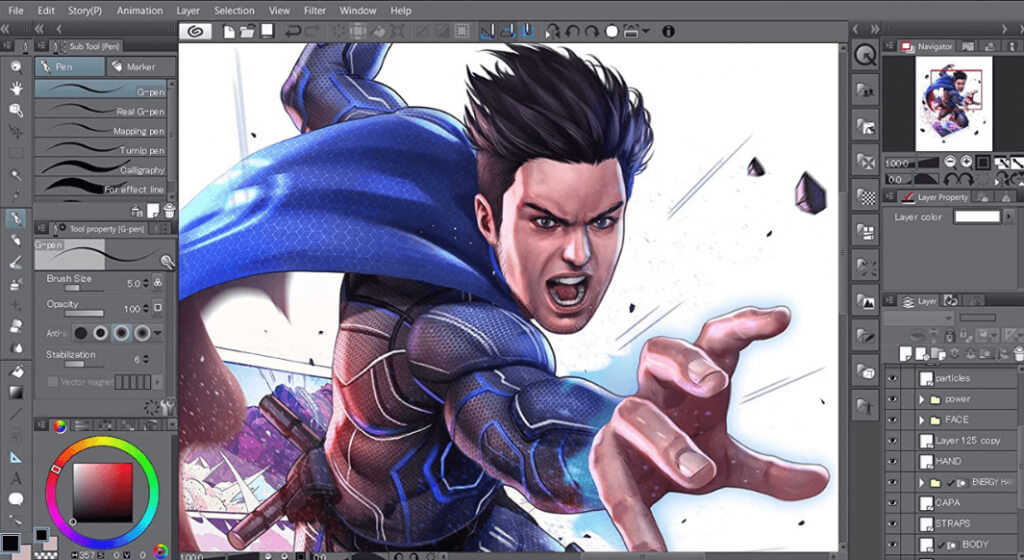Click the Open file folder icon
The image size is (1024, 560).
247,31
